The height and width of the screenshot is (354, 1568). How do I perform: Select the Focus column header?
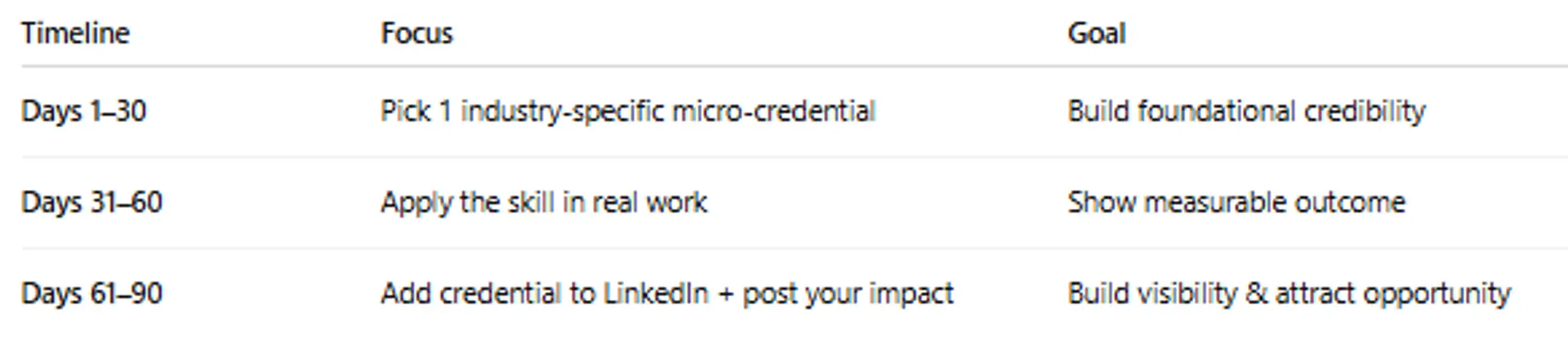coord(416,33)
